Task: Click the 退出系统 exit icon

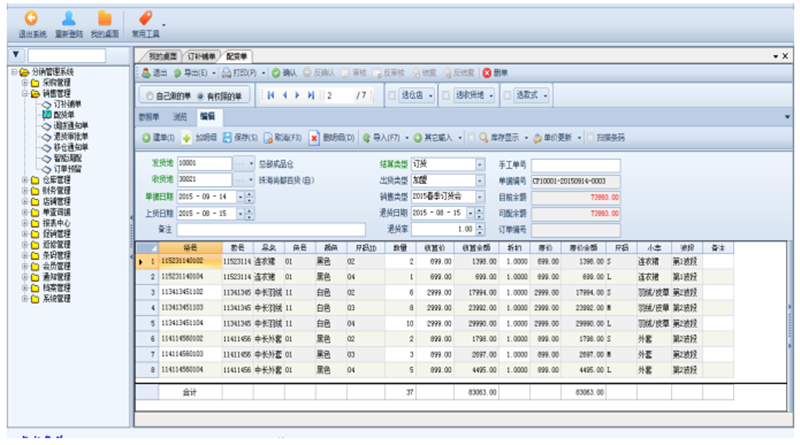Action: pyautogui.click(x=32, y=18)
